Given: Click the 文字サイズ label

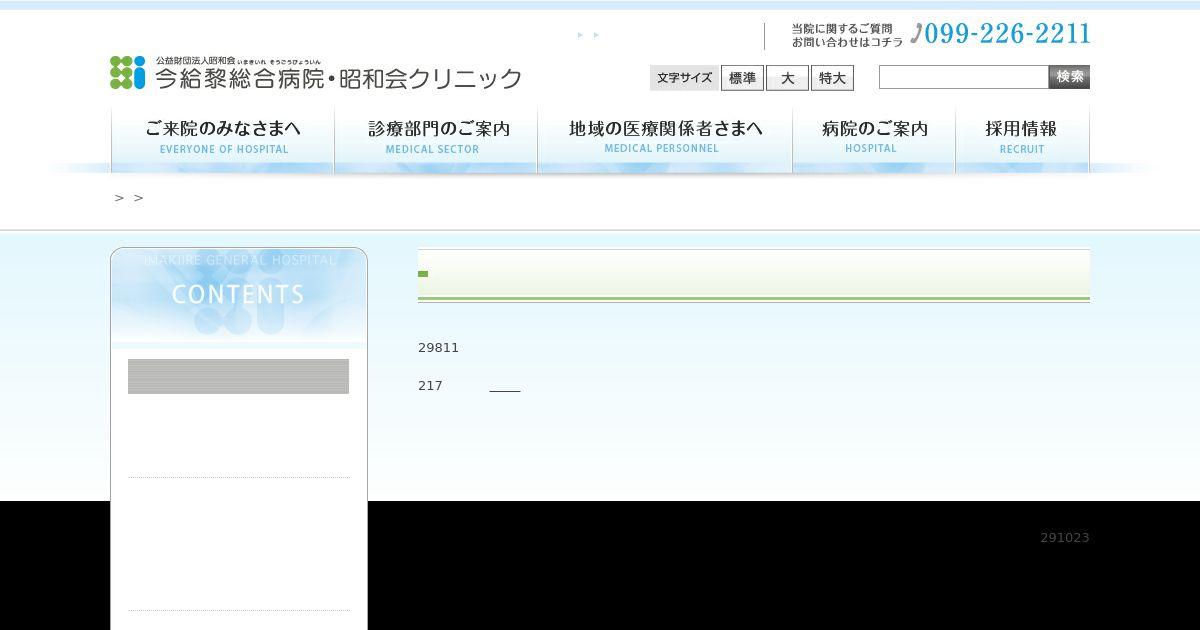Looking at the screenshot, I should (685, 78).
